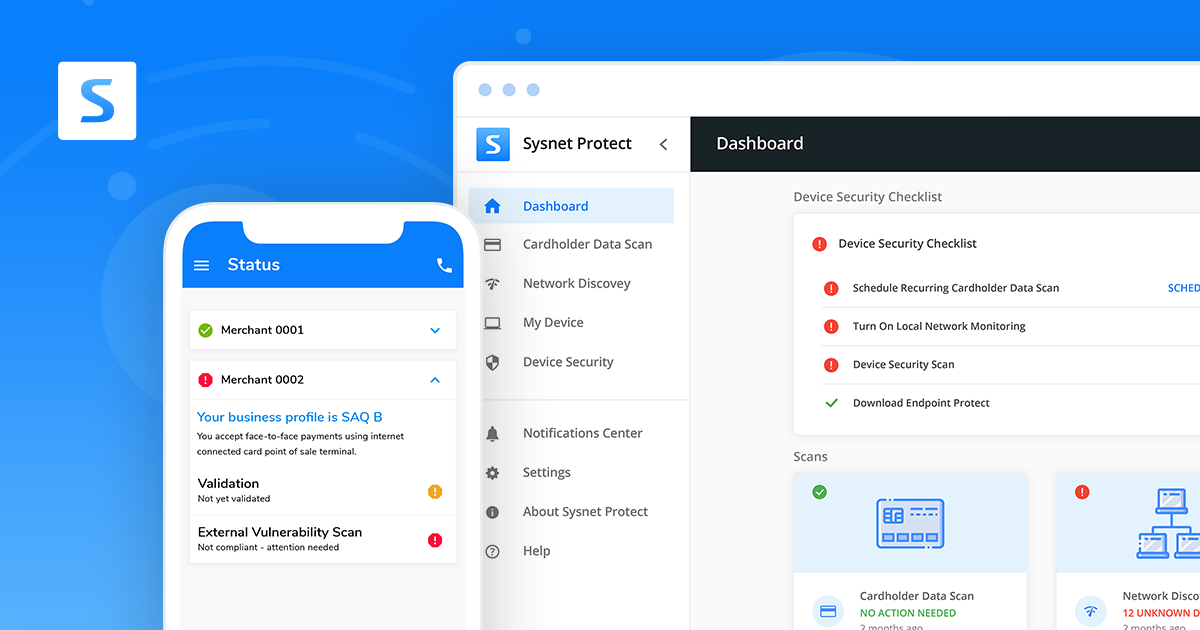Collapse the Merchant 0002 section
1200x630 pixels.
pos(434,379)
